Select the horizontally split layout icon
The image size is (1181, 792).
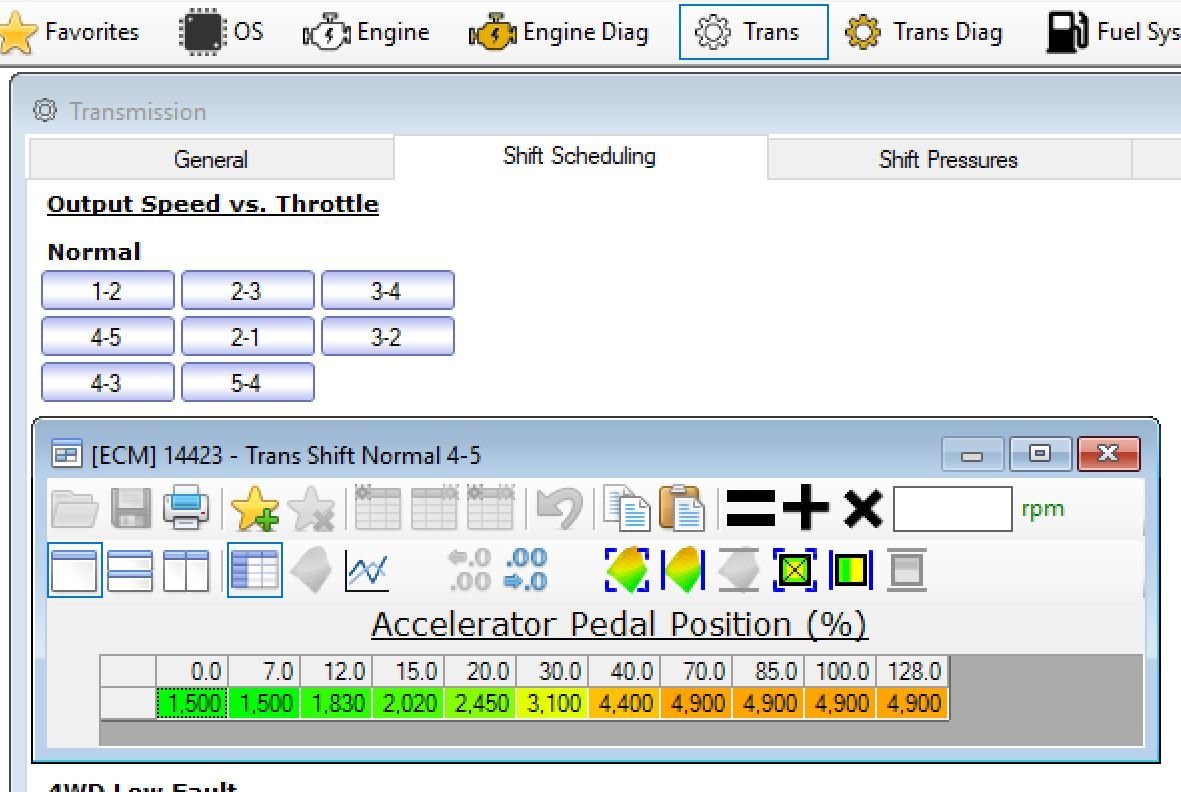tap(130, 570)
